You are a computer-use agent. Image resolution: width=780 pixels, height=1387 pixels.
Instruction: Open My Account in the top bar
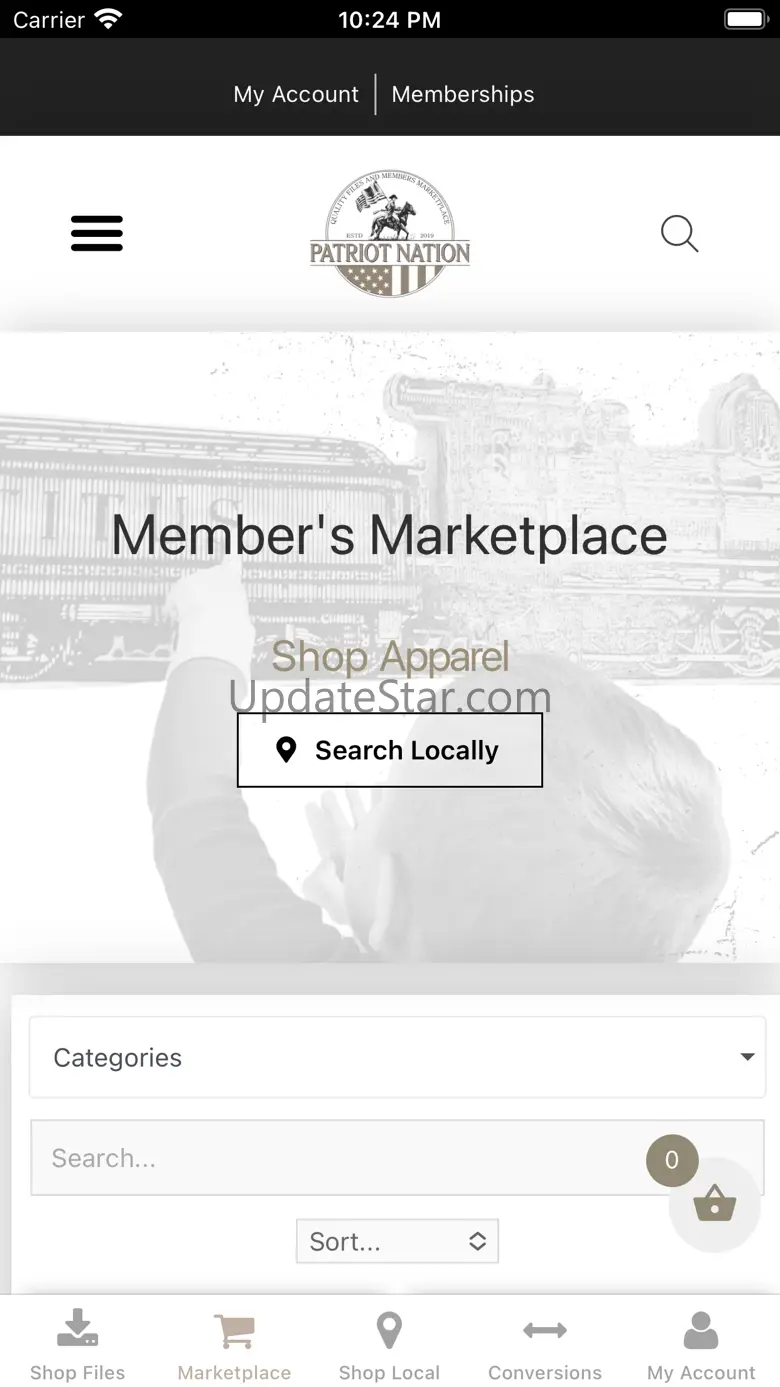[296, 94]
